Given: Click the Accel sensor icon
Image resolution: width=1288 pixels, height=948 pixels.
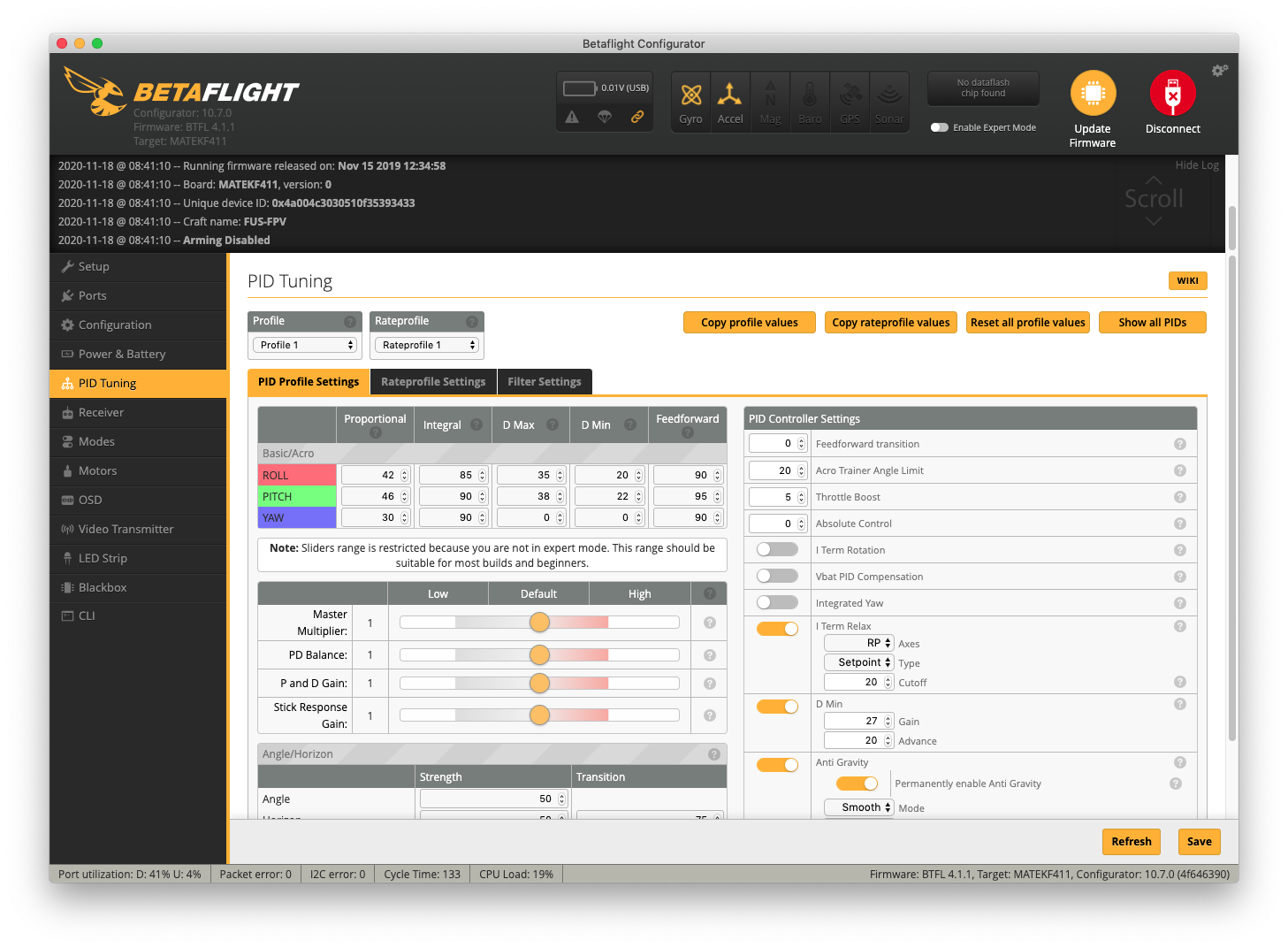Looking at the screenshot, I should 730,102.
